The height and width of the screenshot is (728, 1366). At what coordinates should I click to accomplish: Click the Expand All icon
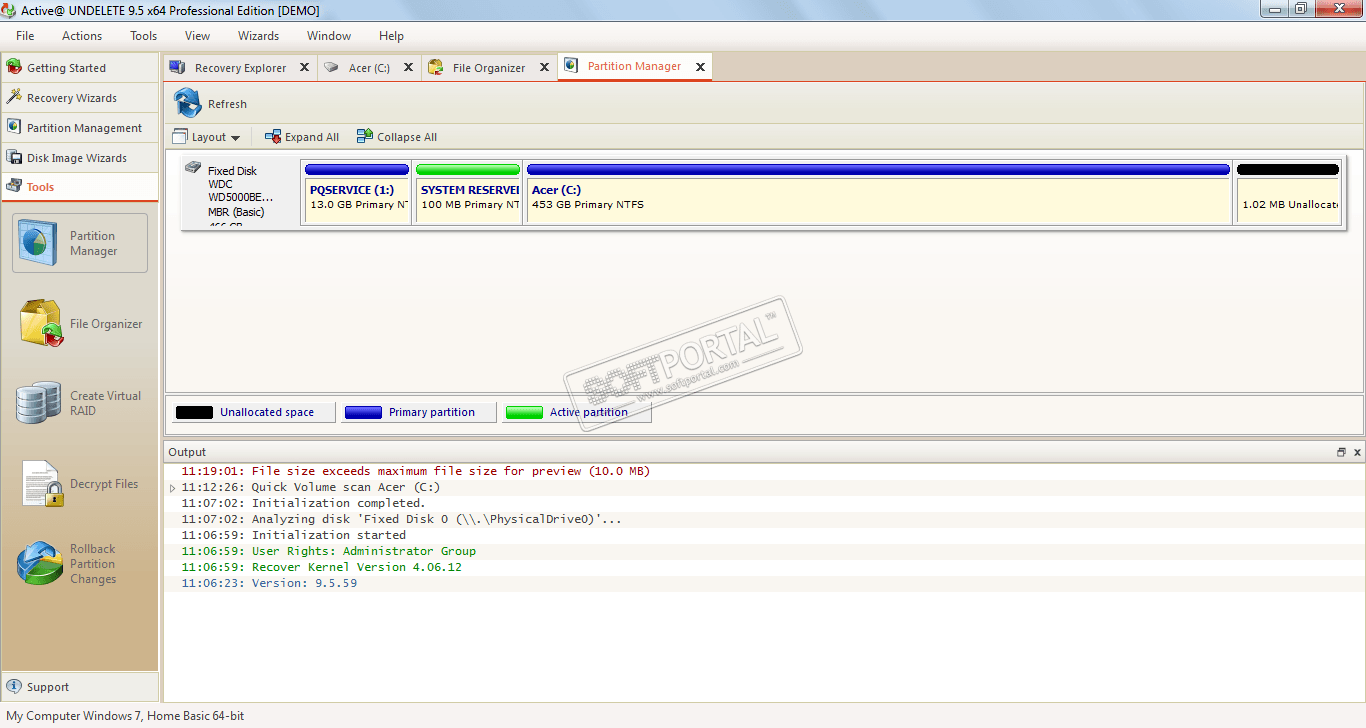tap(272, 137)
